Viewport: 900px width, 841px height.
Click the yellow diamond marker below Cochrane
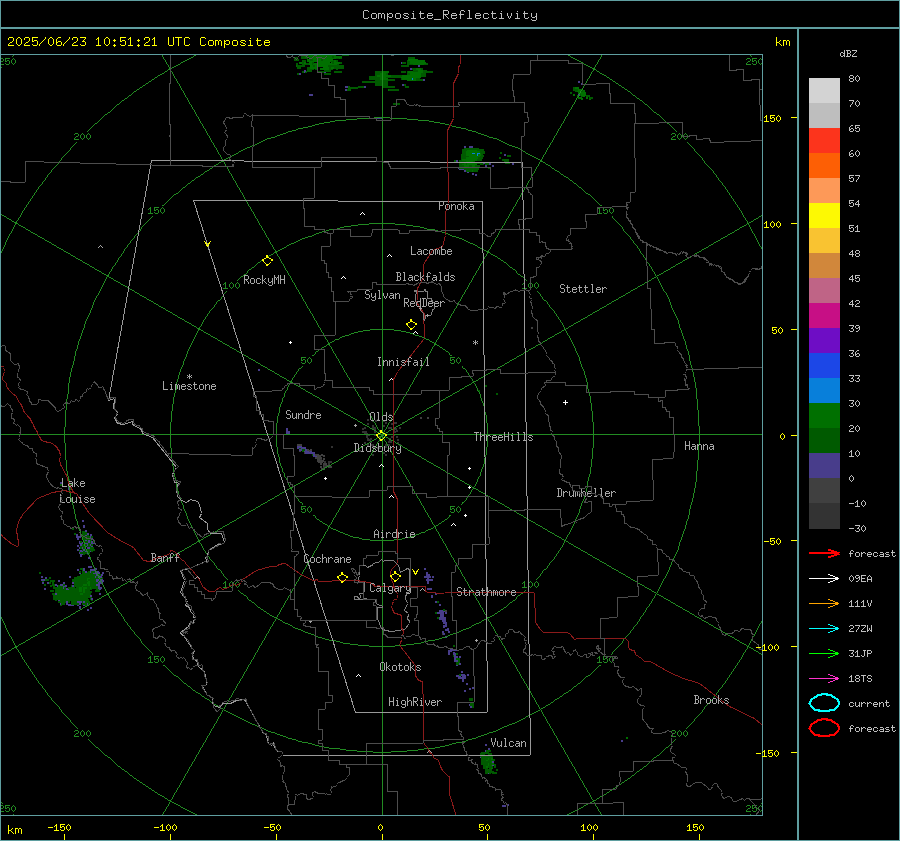342,578
